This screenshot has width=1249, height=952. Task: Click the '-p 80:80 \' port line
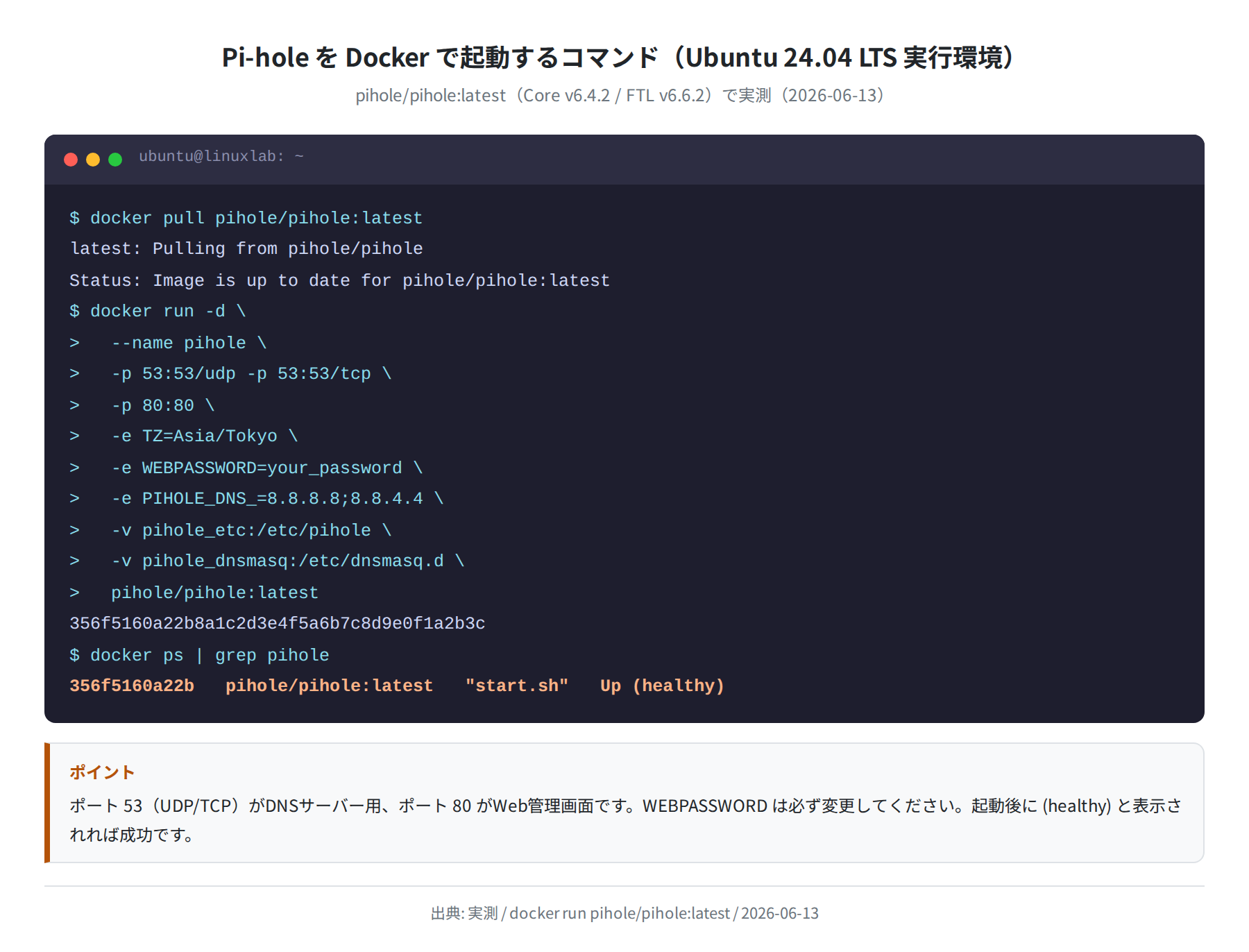coord(142,405)
